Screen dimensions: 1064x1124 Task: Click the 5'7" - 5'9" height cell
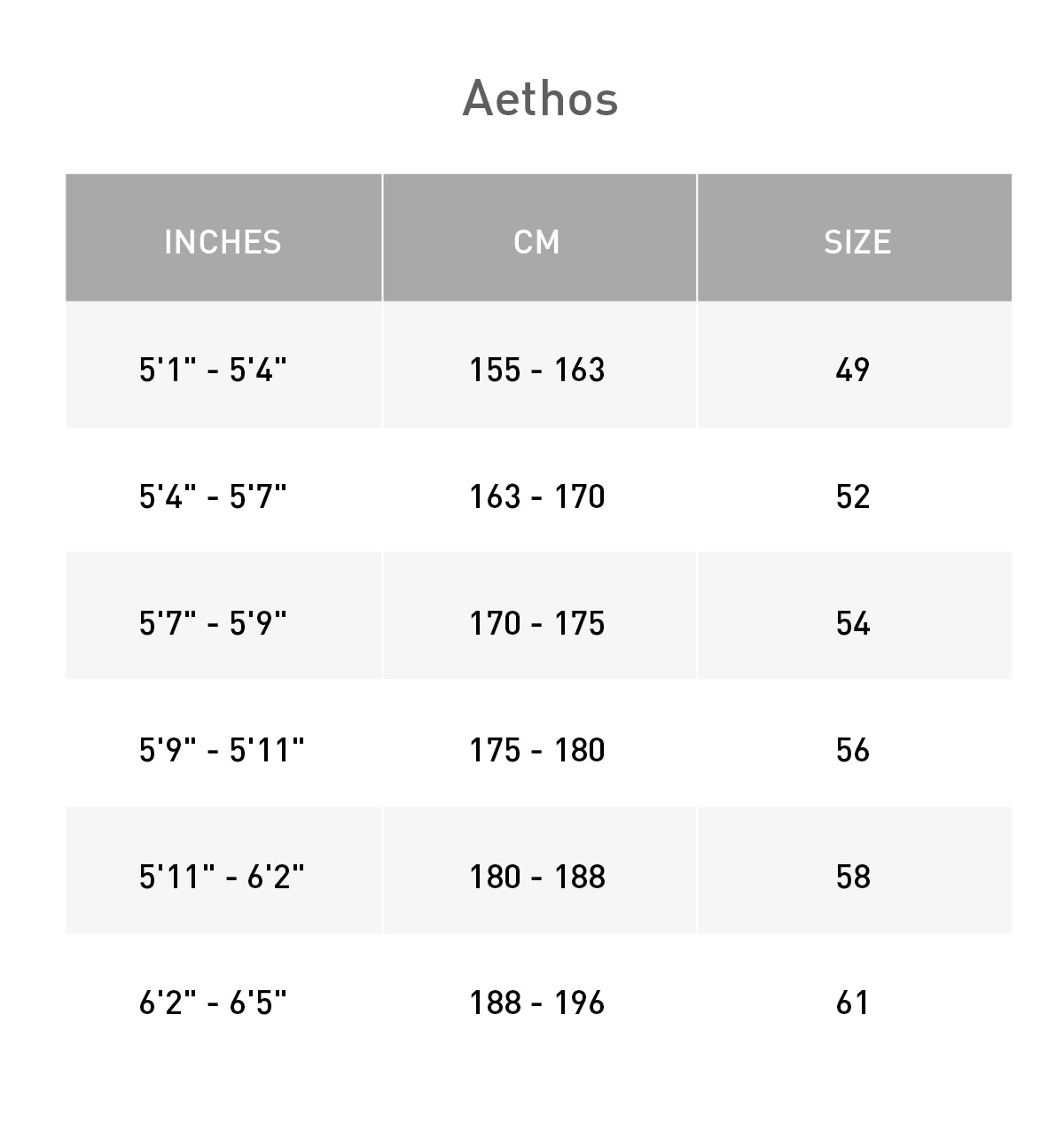(213, 623)
